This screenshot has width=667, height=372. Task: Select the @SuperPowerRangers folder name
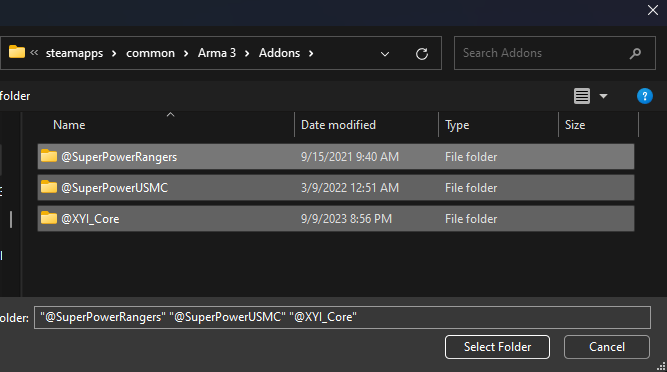(119, 157)
